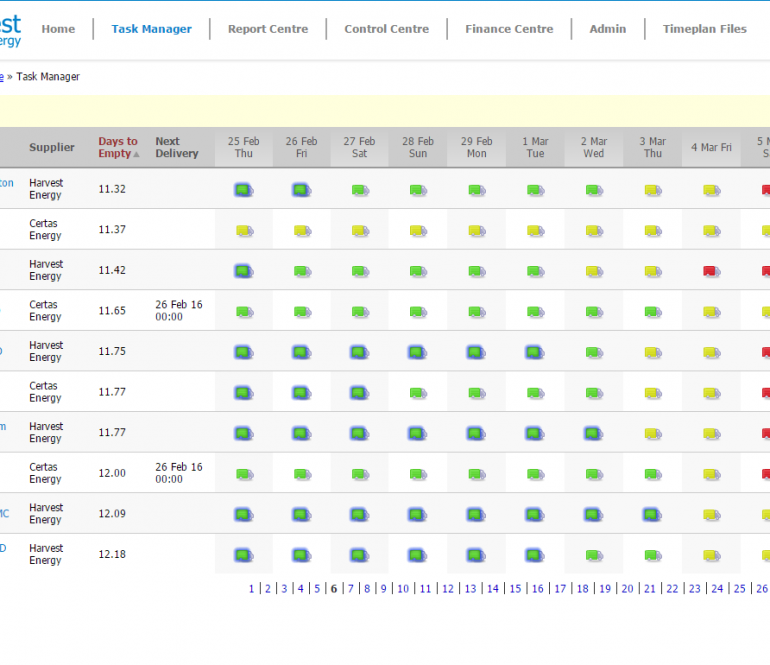Open the Report Centre menu
The height and width of the screenshot is (665, 770).
pos(268,29)
